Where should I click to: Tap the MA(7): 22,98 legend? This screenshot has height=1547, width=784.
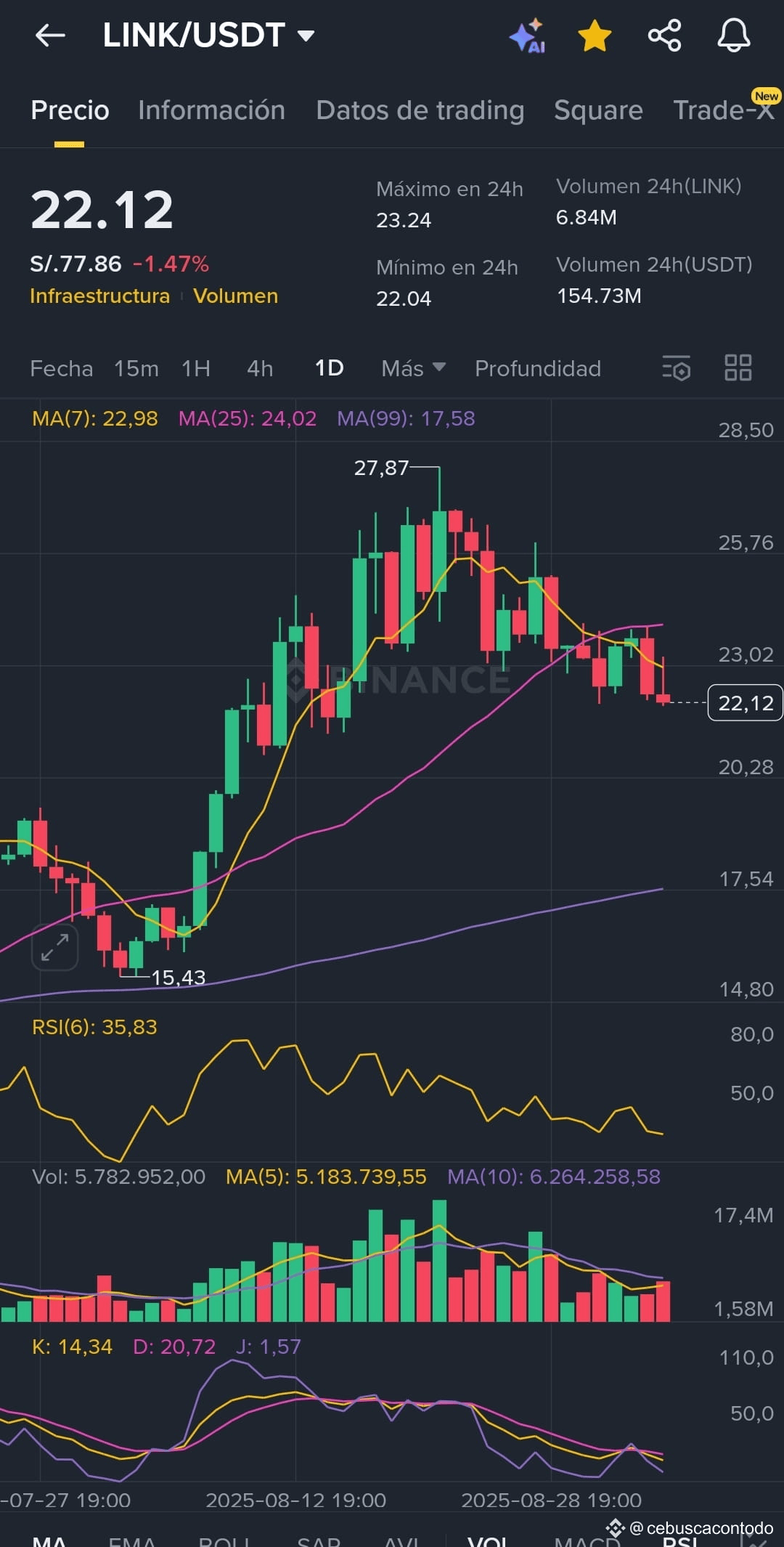click(x=95, y=418)
